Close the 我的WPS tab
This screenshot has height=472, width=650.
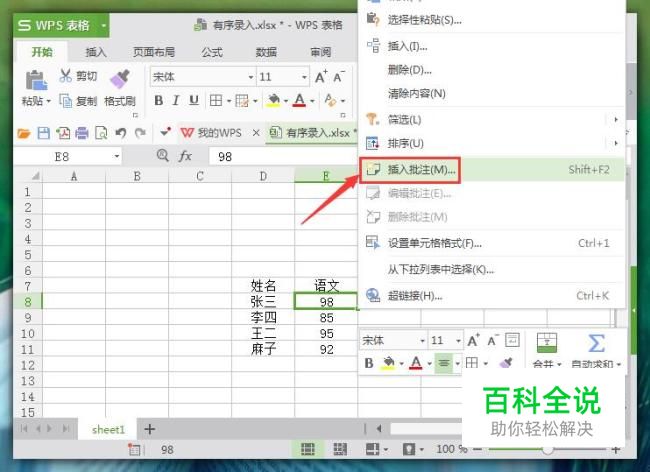(x=256, y=133)
